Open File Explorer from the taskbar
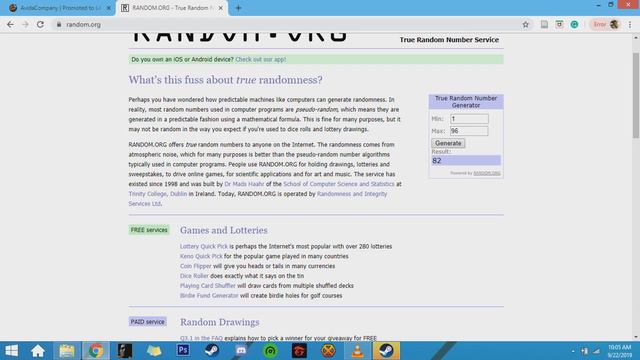This screenshot has width=640, height=360. click(x=67, y=351)
